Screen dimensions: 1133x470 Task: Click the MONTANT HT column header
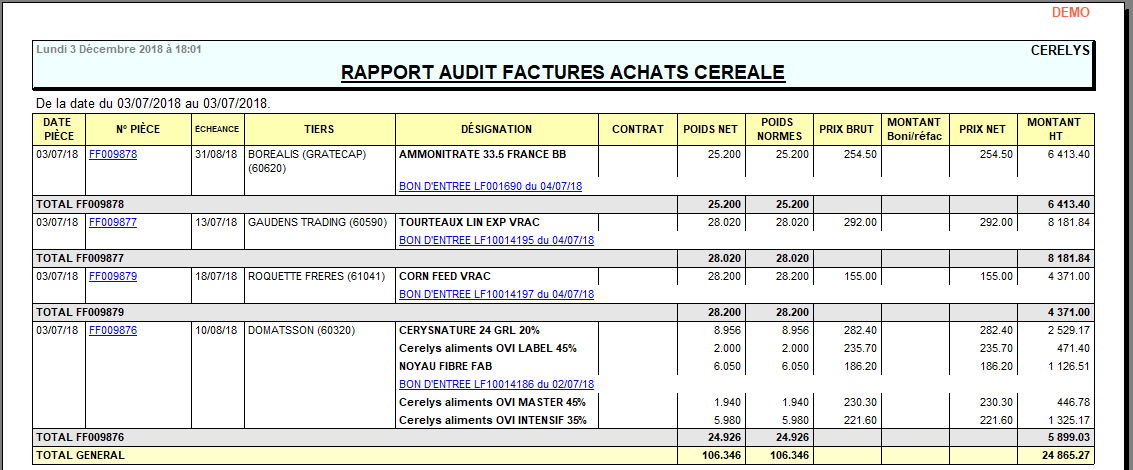[1054, 129]
